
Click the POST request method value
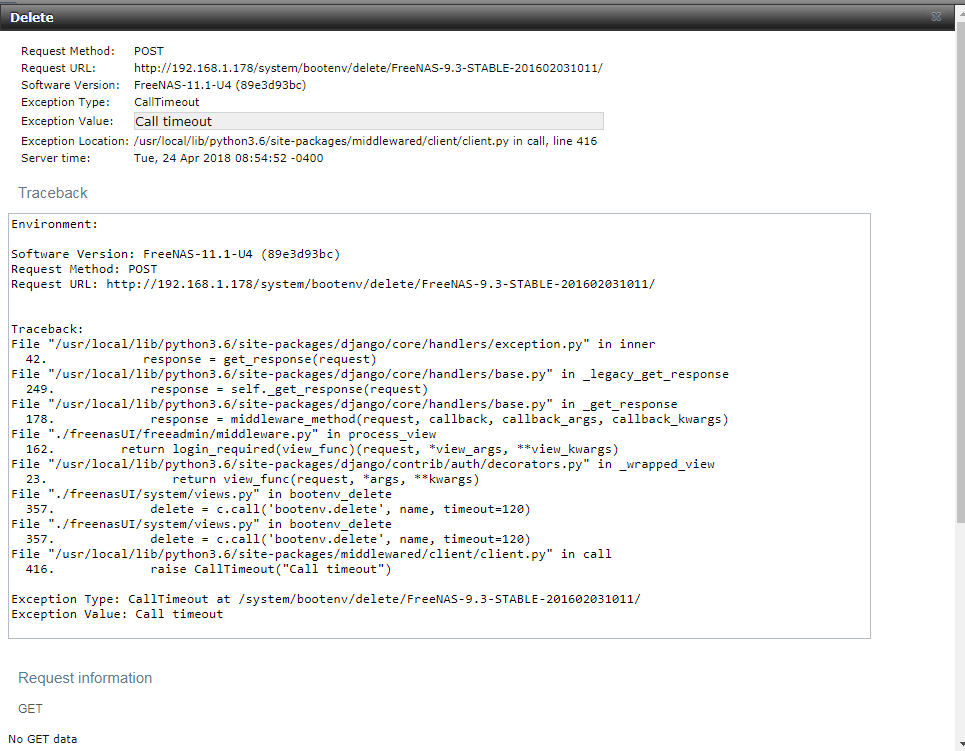pos(149,51)
